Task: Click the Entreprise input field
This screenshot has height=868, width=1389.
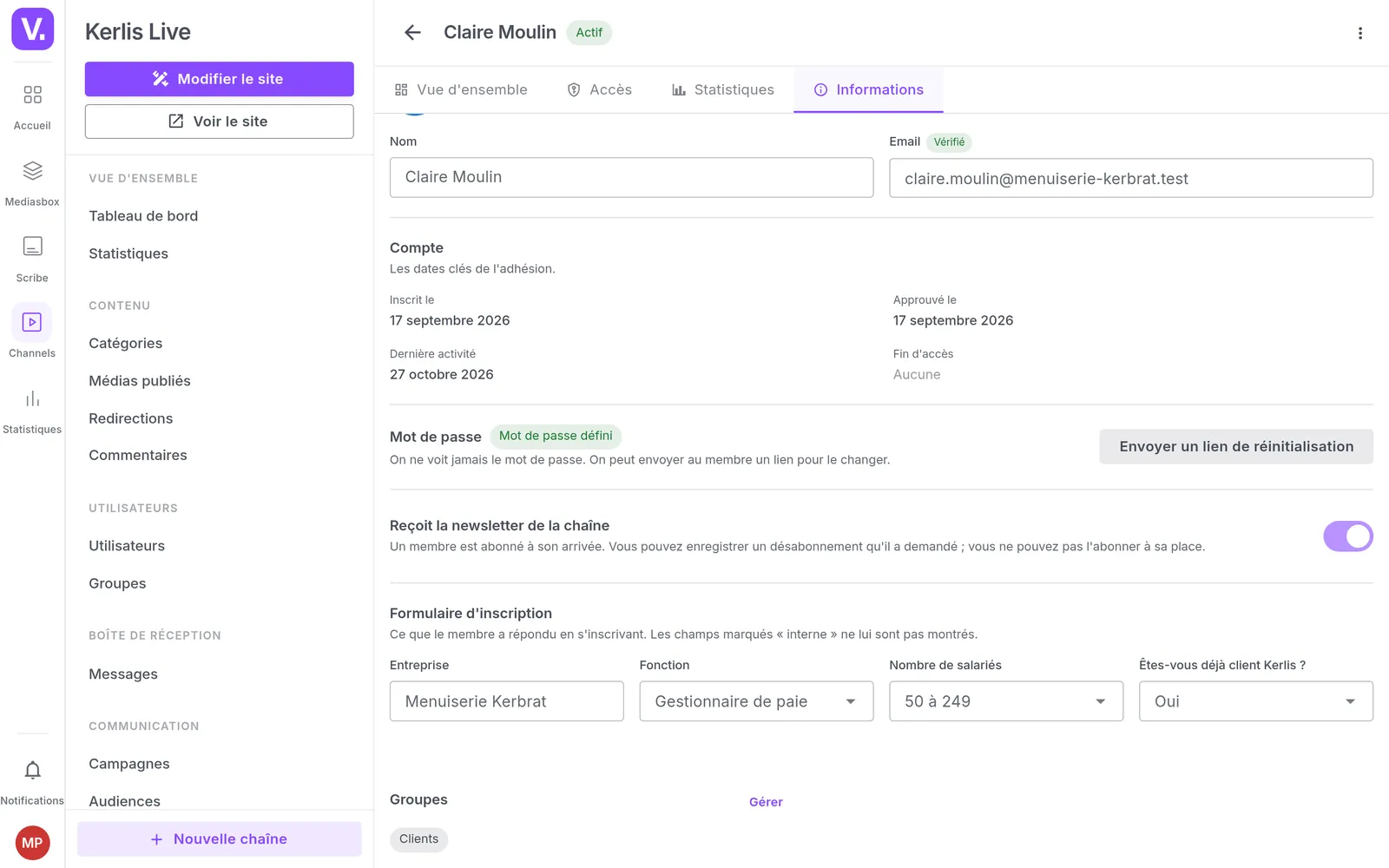Action: [x=507, y=701]
